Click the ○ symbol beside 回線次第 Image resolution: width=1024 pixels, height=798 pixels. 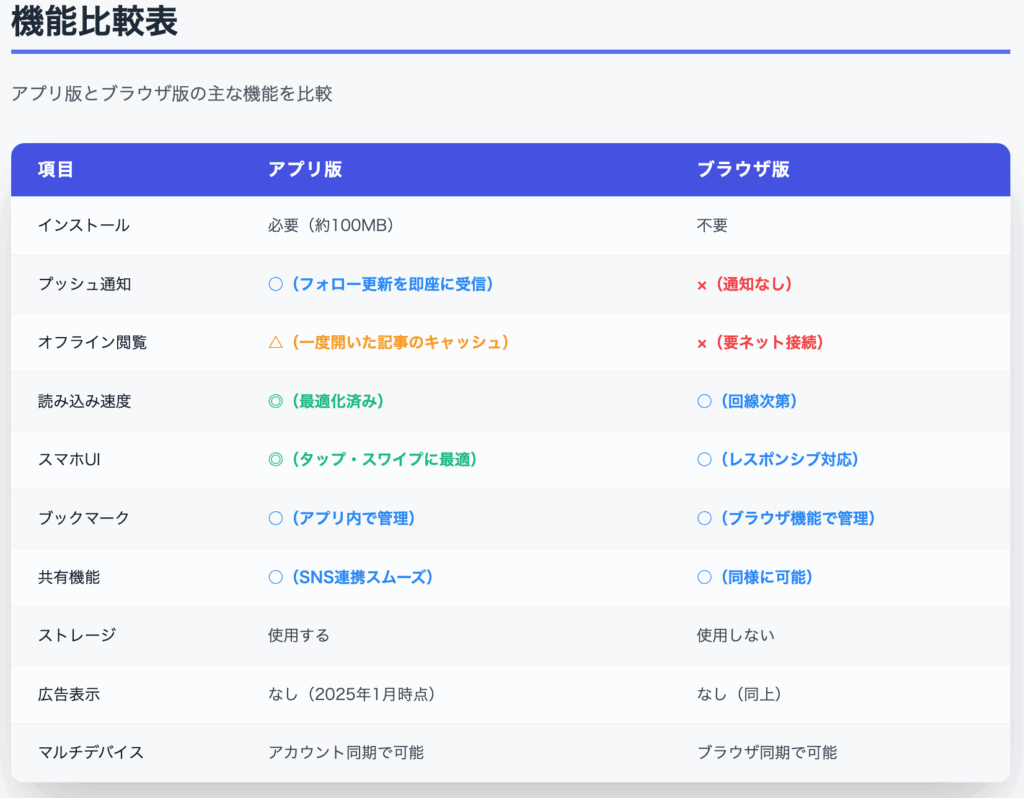(x=704, y=401)
